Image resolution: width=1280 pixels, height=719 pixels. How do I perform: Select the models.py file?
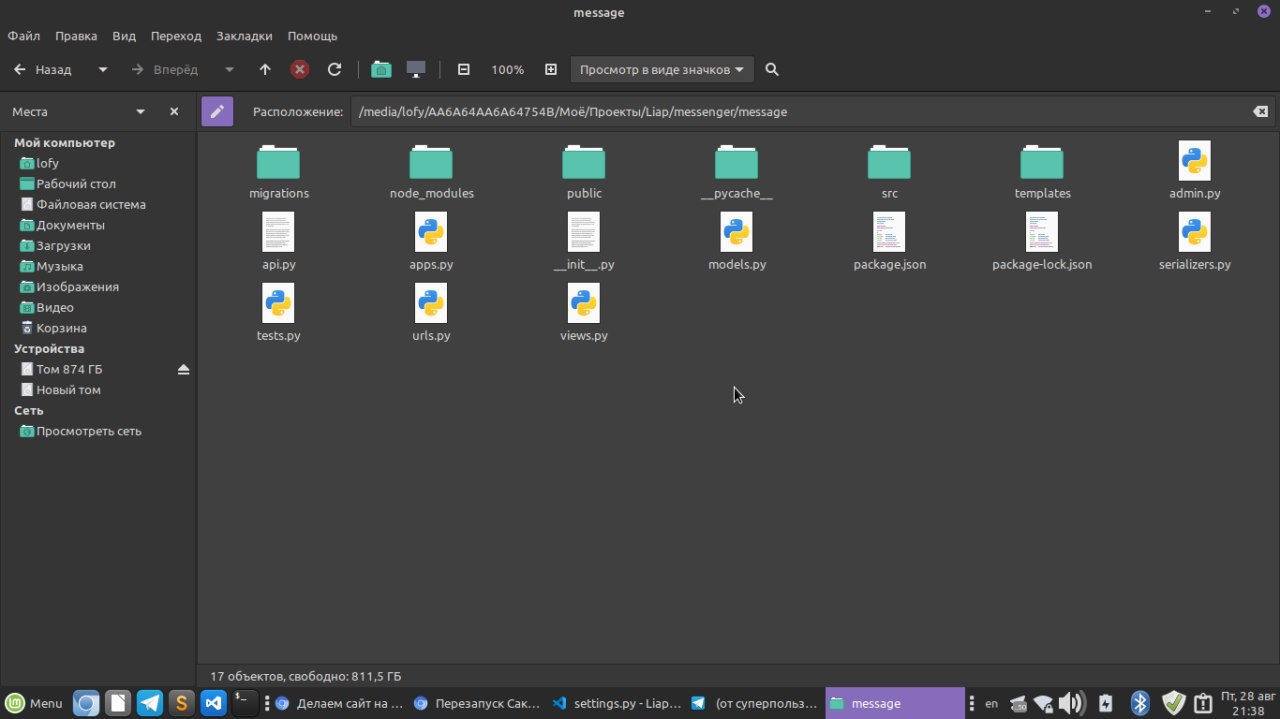(737, 242)
